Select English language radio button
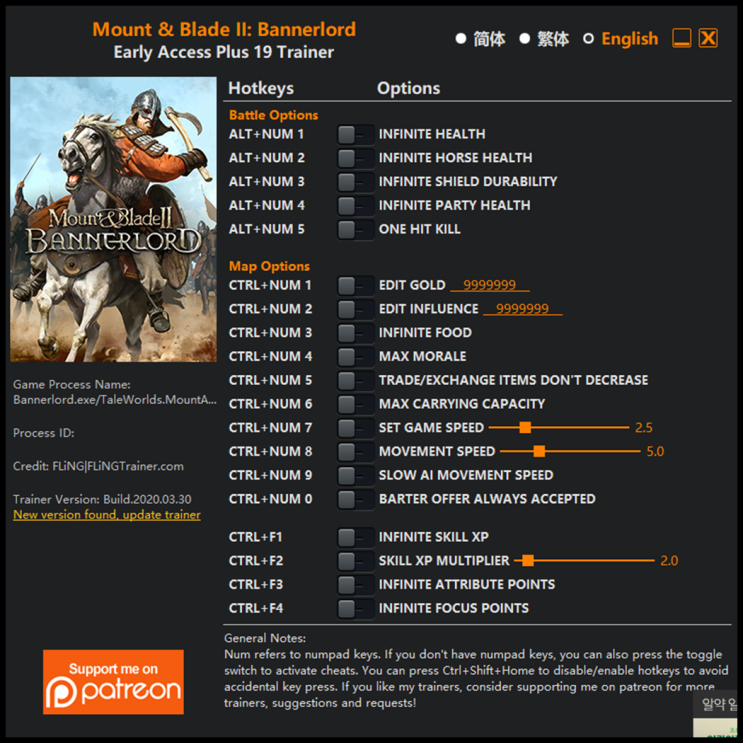 (x=588, y=38)
